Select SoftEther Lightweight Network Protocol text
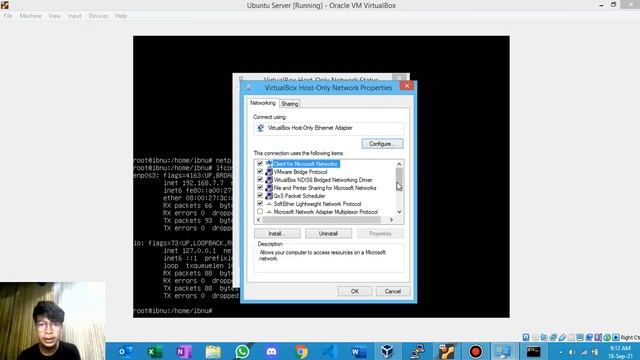The image size is (640, 360). [317, 204]
